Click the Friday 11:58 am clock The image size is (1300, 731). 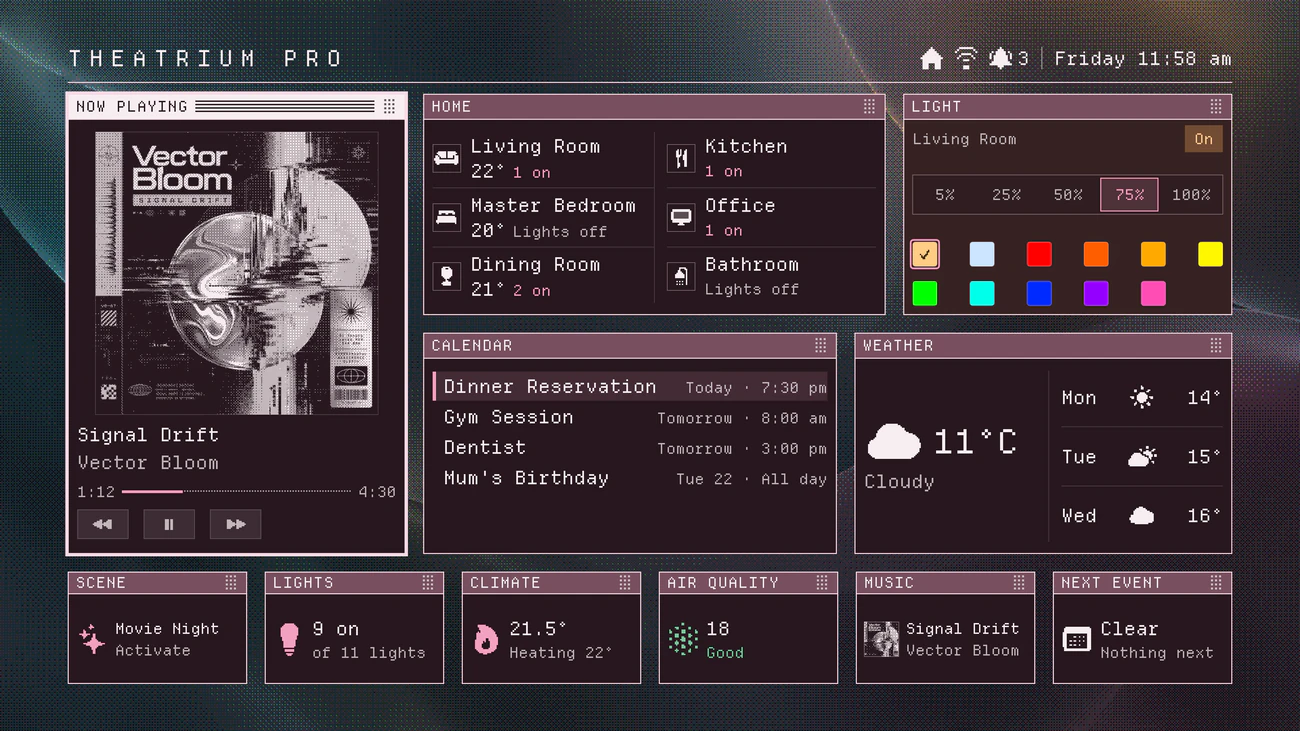[1143, 59]
